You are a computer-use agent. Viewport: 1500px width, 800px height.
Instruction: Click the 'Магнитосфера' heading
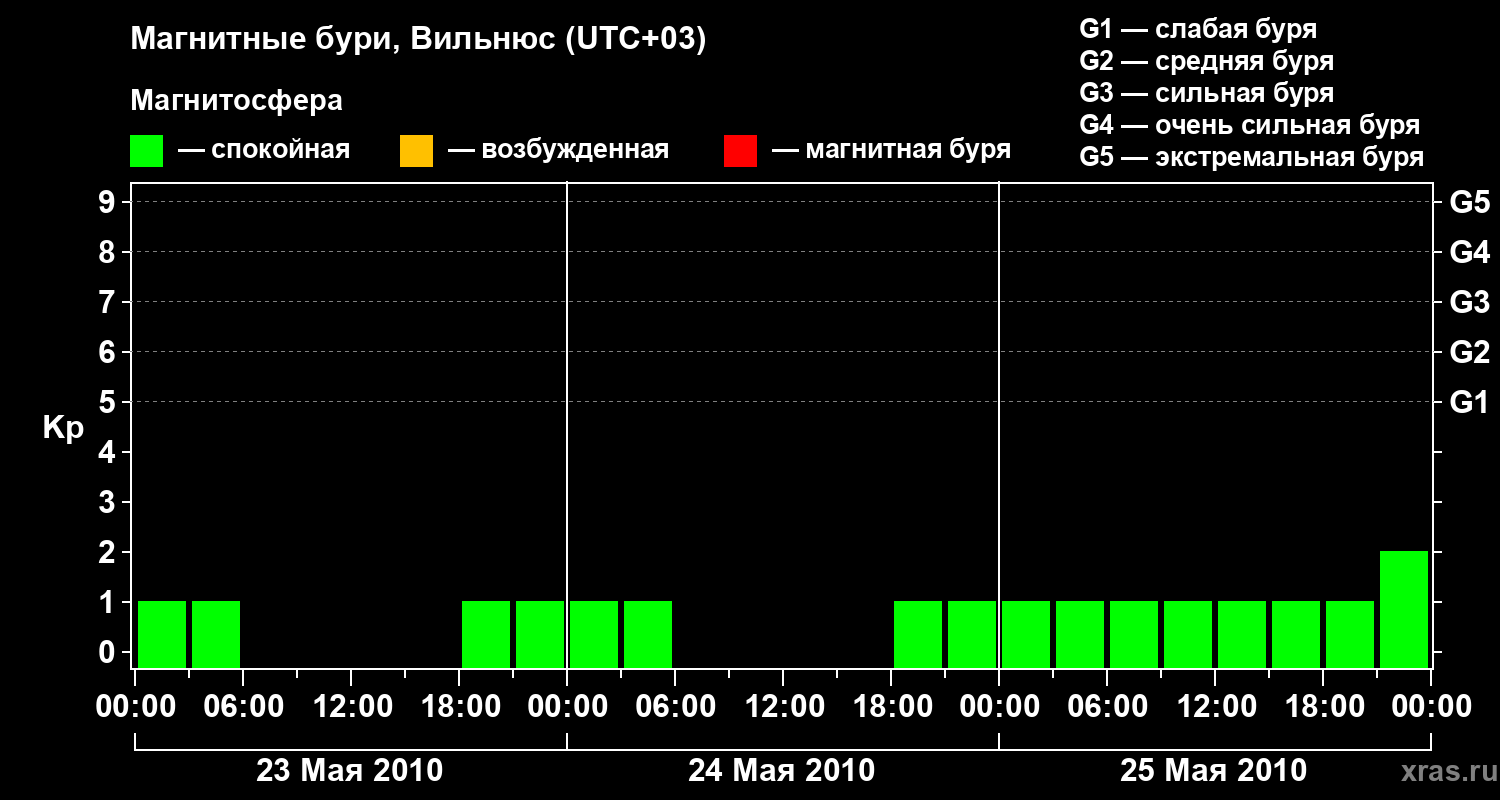(x=236, y=101)
